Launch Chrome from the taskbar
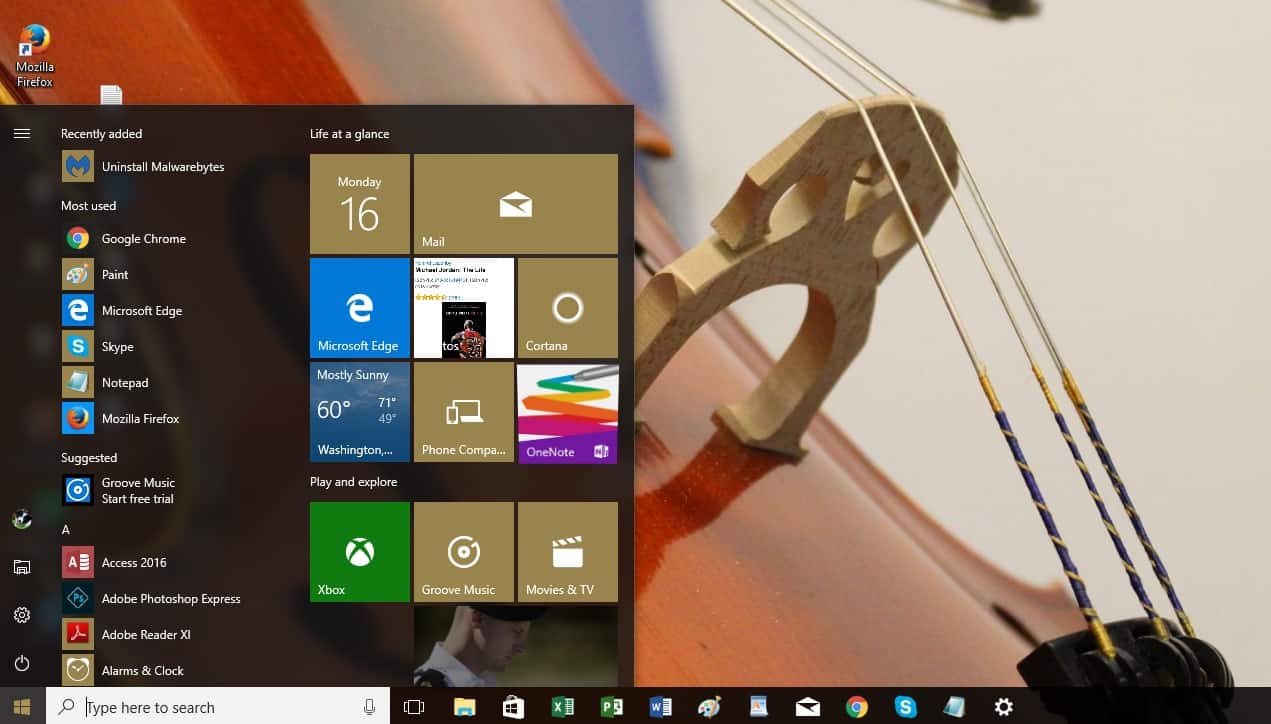 [856, 707]
